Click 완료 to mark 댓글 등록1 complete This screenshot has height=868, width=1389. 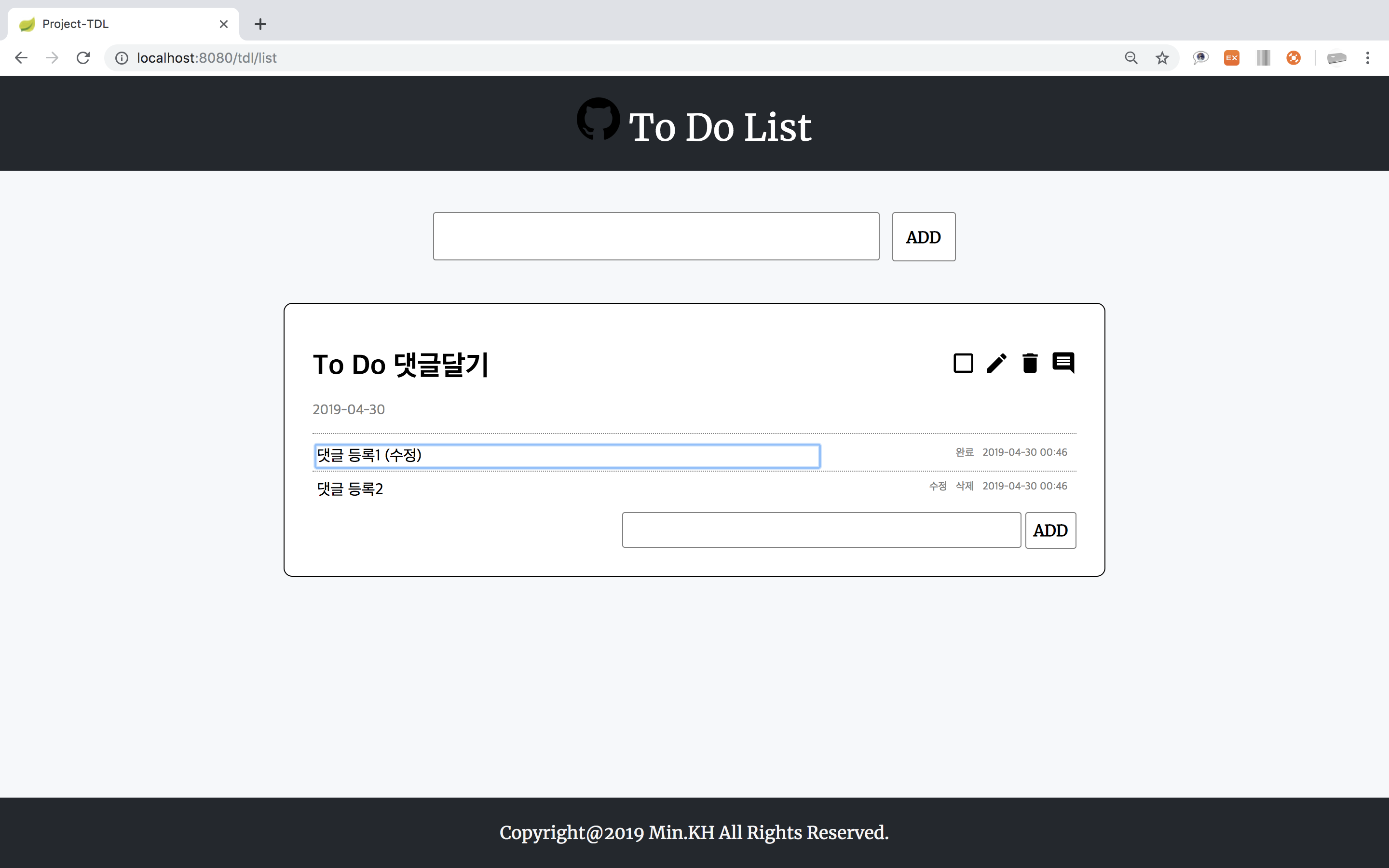(963, 452)
